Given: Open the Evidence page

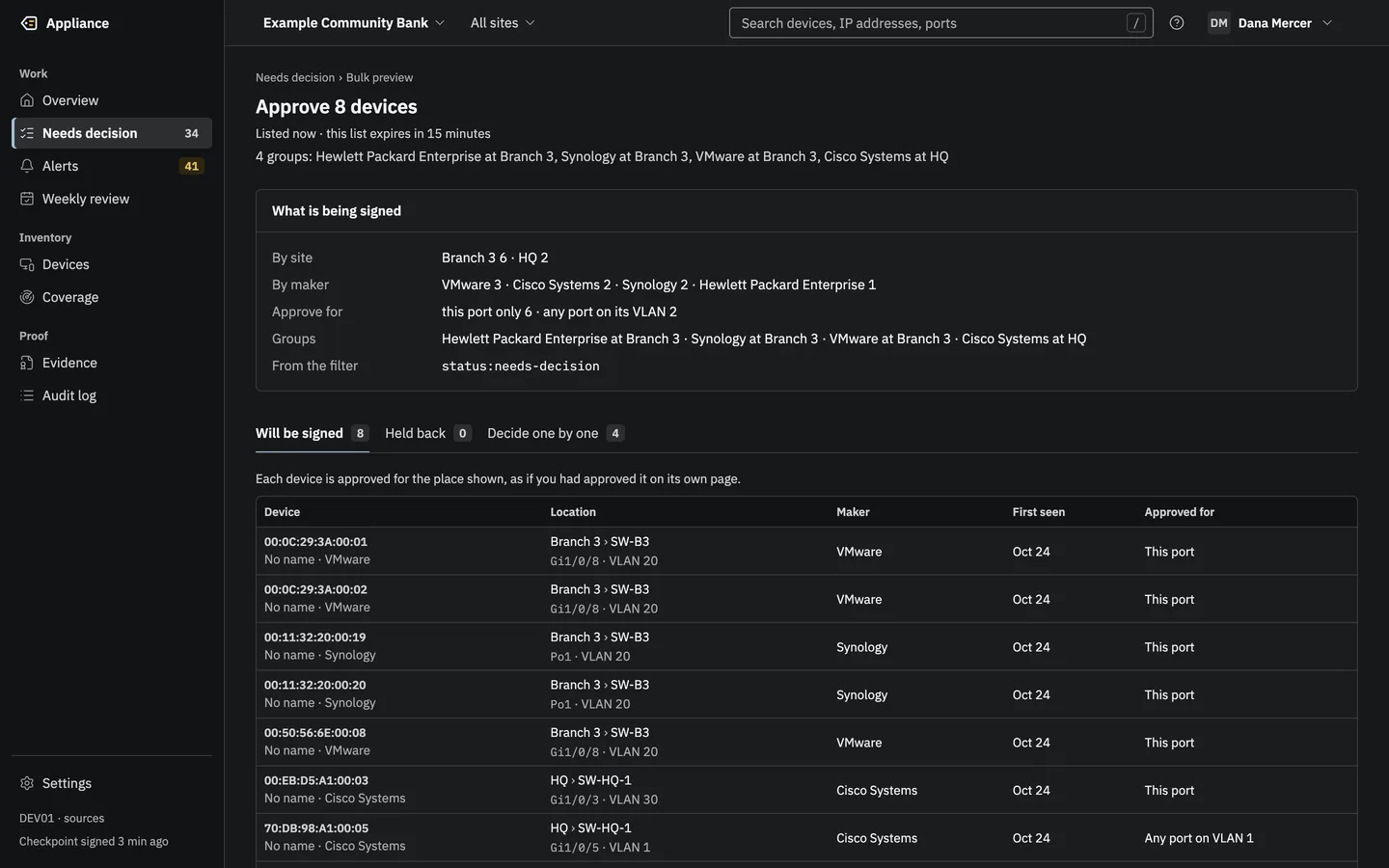Looking at the screenshot, I should pyautogui.click(x=112, y=363).
